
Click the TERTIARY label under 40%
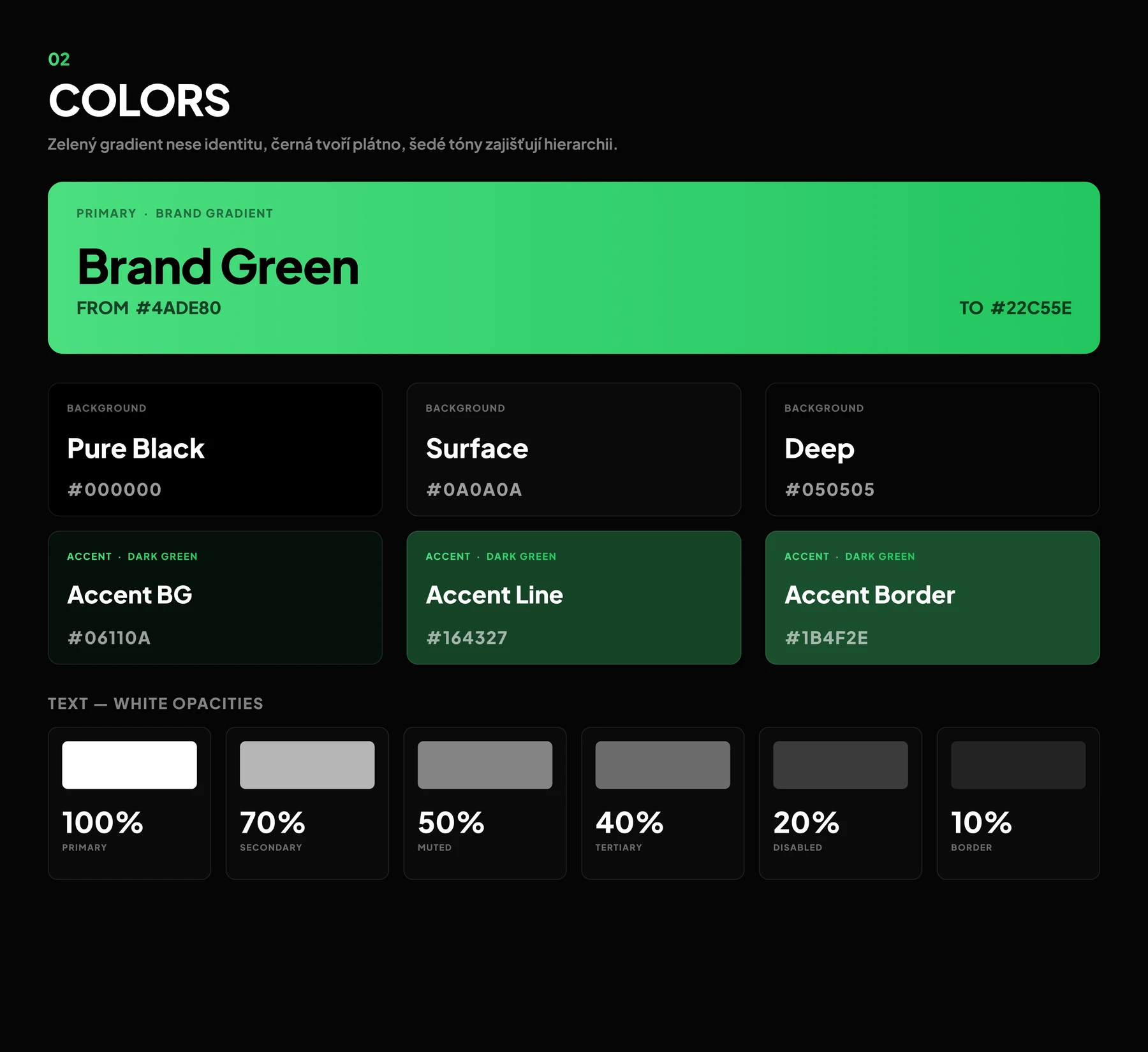(x=619, y=847)
